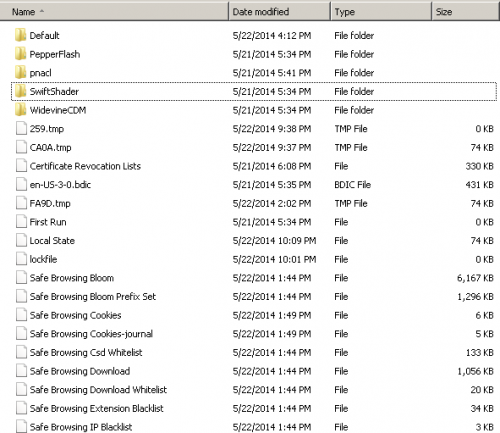Select the lockfile file name
Viewport: 500px width, 433px height.
tap(43, 259)
